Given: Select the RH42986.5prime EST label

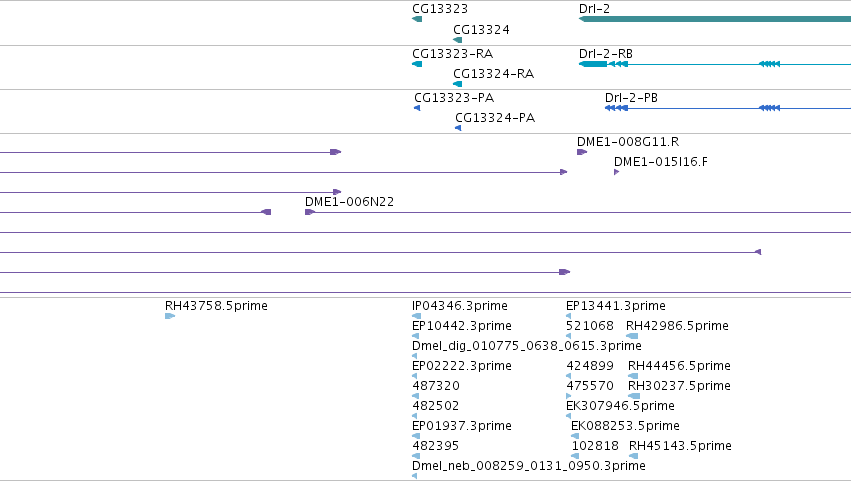Looking at the screenshot, I should [x=677, y=326].
